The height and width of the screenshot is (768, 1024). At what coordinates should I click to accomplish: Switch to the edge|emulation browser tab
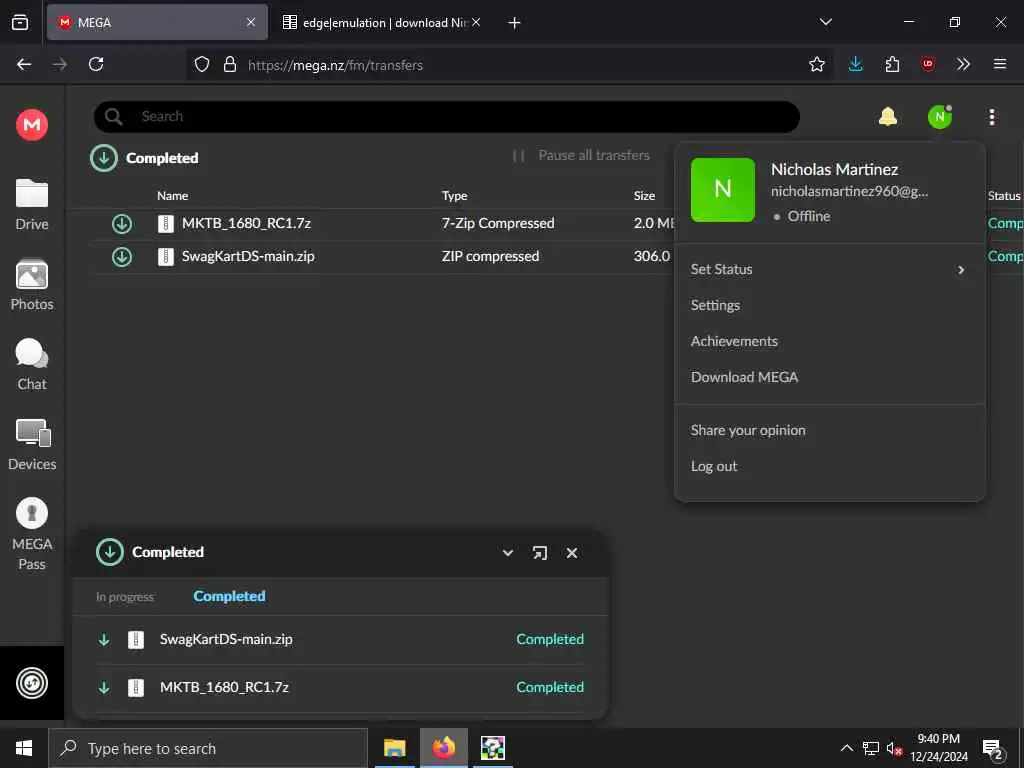point(384,22)
